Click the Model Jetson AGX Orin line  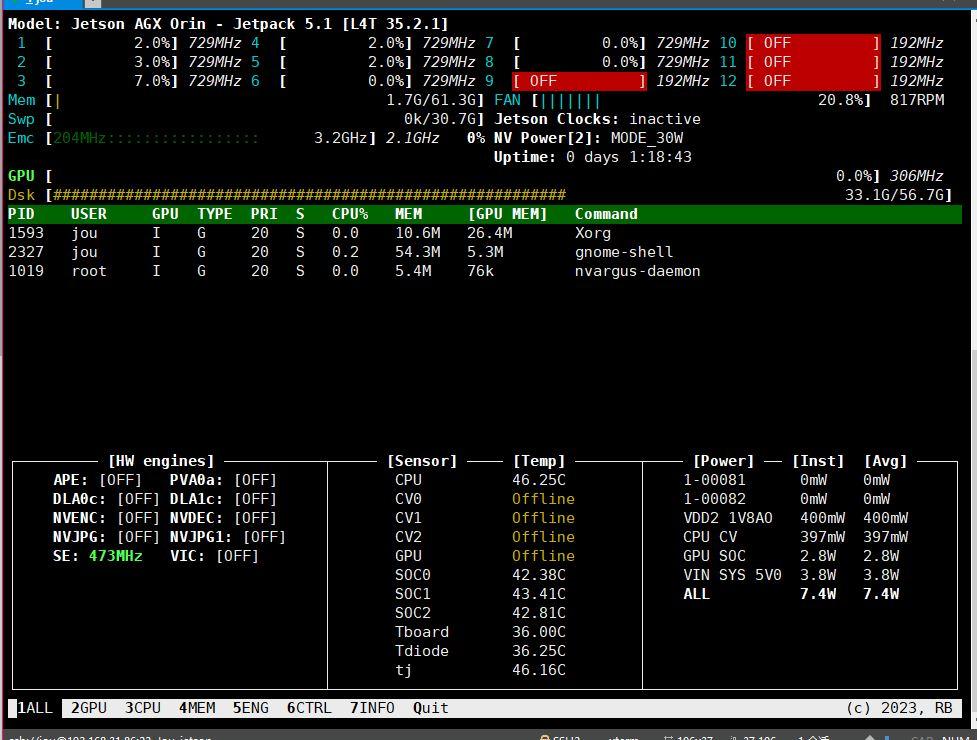[x=228, y=24]
